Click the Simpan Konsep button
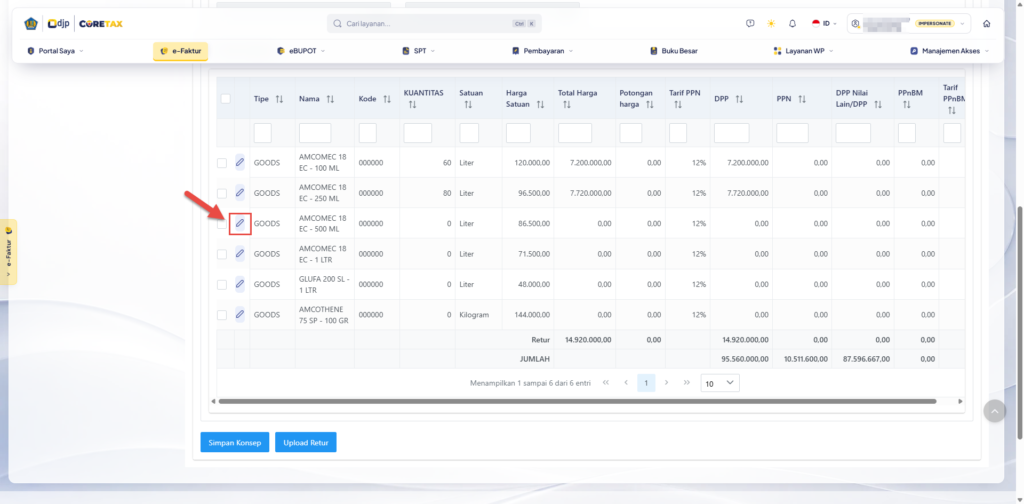This screenshot has height=504, width=1024. 234,442
